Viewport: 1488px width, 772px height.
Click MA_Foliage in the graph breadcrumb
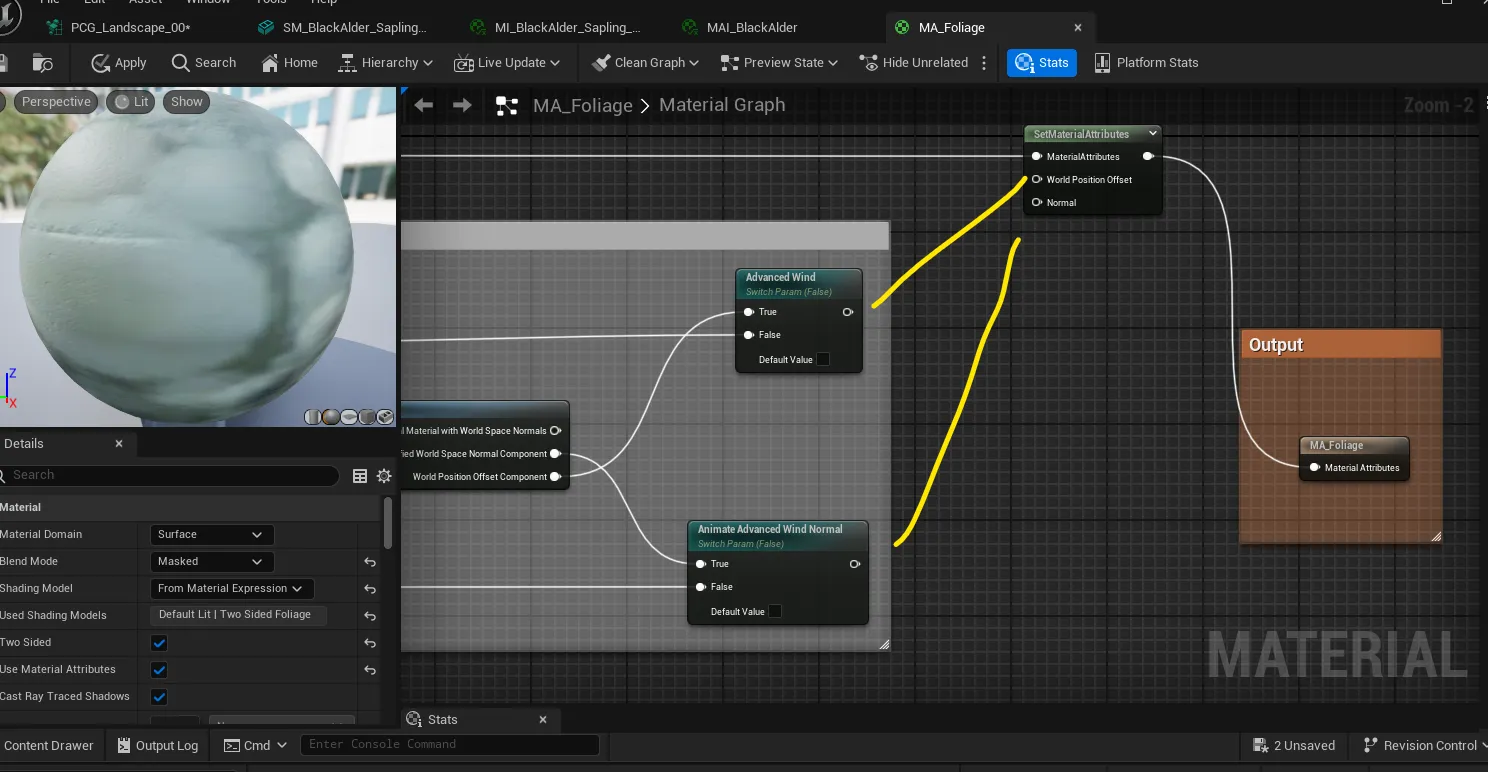pos(583,105)
